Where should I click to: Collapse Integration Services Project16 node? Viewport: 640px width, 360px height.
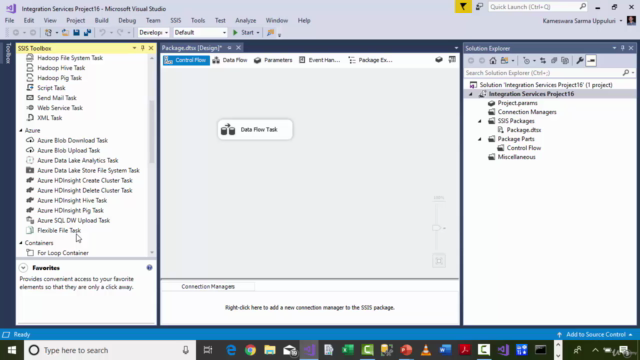[x=471, y=94]
